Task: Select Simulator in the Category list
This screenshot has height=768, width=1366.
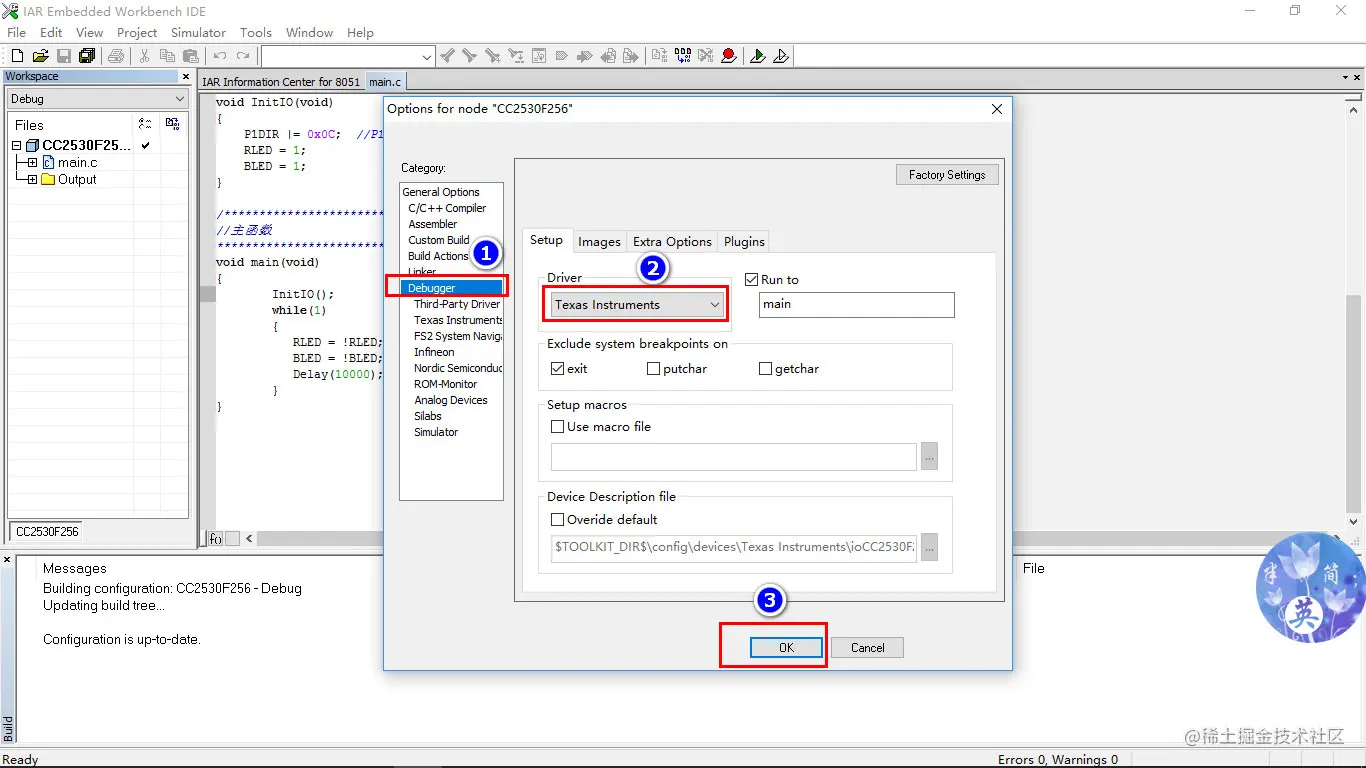Action: 436,432
